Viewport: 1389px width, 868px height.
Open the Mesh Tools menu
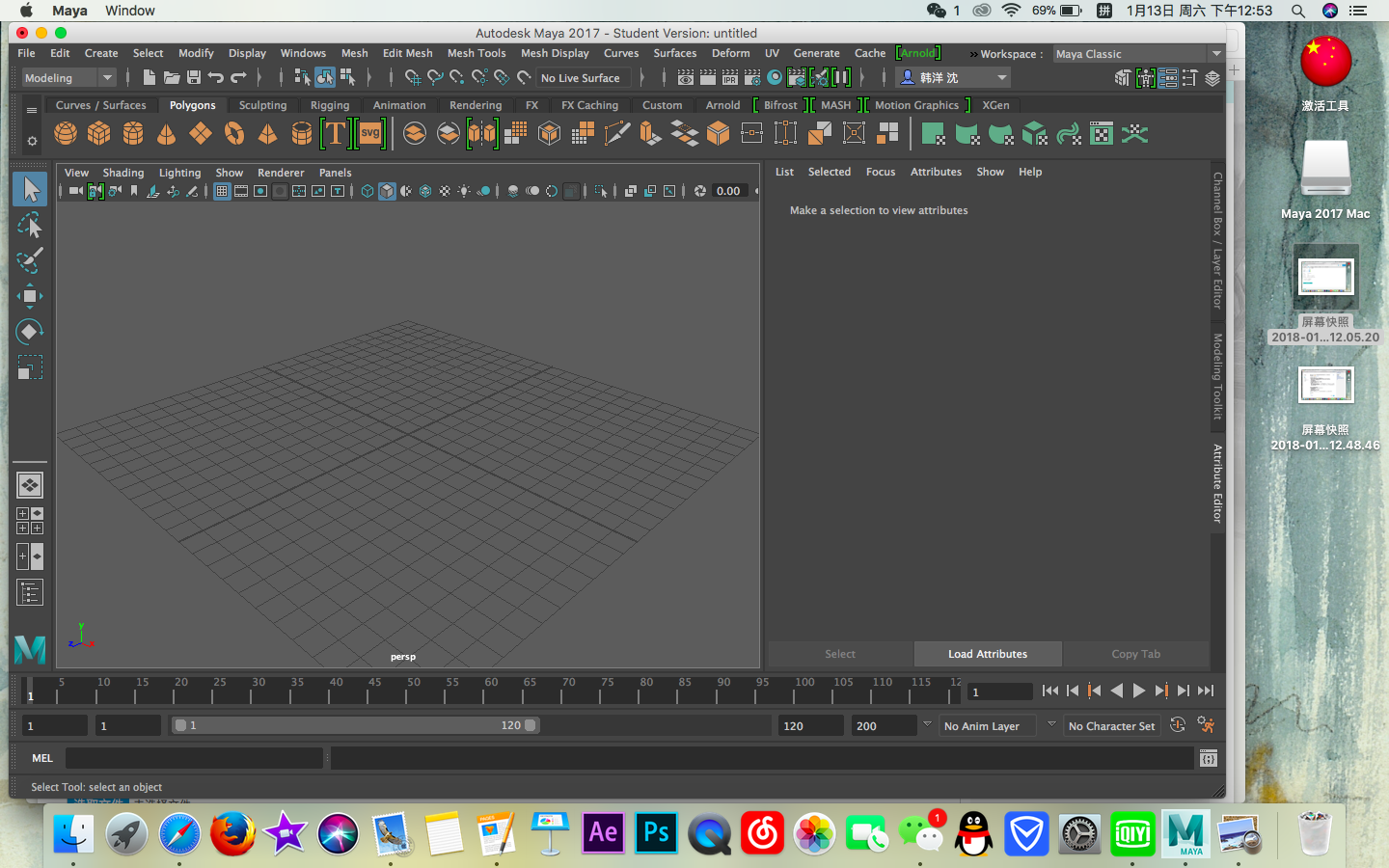pyautogui.click(x=477, y=53)
